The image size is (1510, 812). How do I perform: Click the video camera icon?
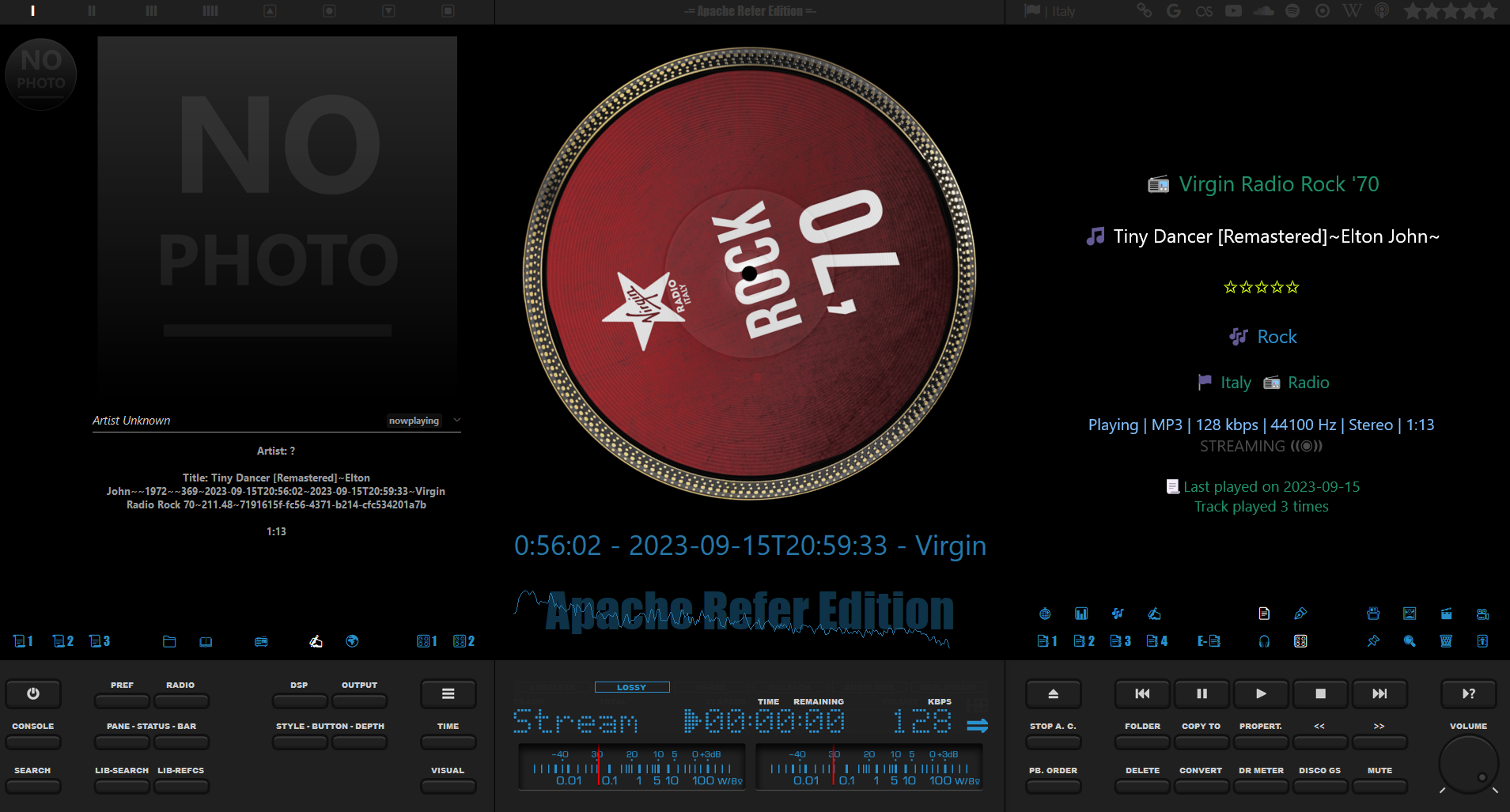tap(1482, 614)
